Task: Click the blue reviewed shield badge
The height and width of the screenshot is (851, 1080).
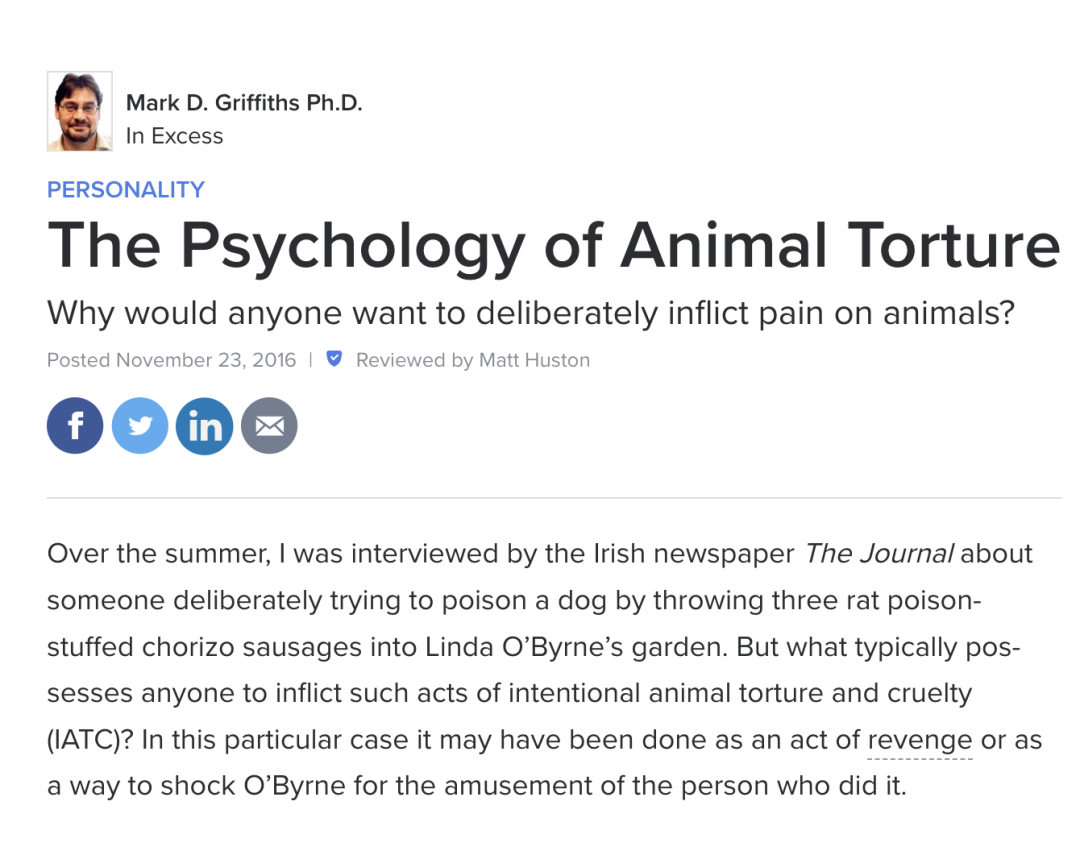Action: coord(334,359)
